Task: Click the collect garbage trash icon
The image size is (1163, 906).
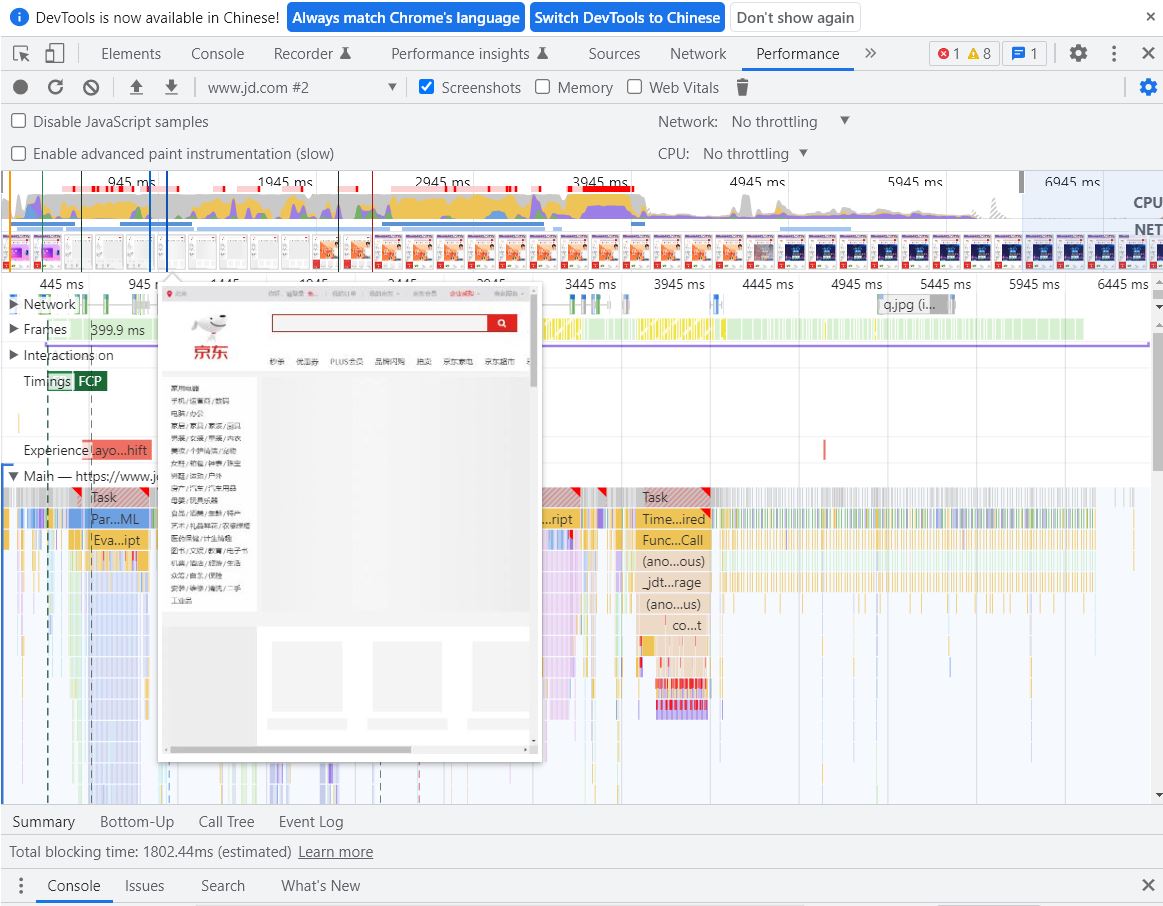Action: pyautogui.click(x=742, y=88)
